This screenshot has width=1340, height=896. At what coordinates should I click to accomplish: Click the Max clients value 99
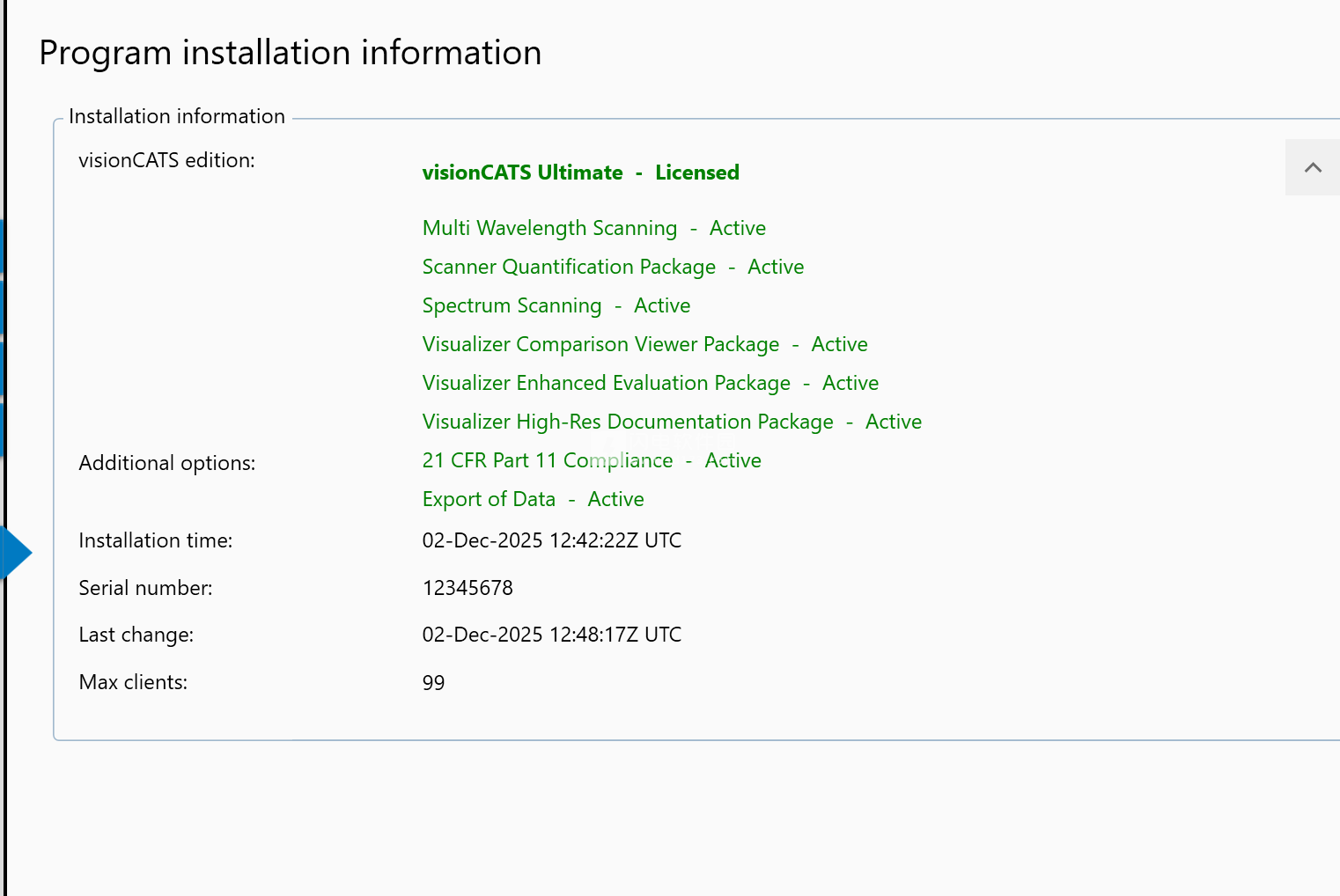[x=433, y=683]
